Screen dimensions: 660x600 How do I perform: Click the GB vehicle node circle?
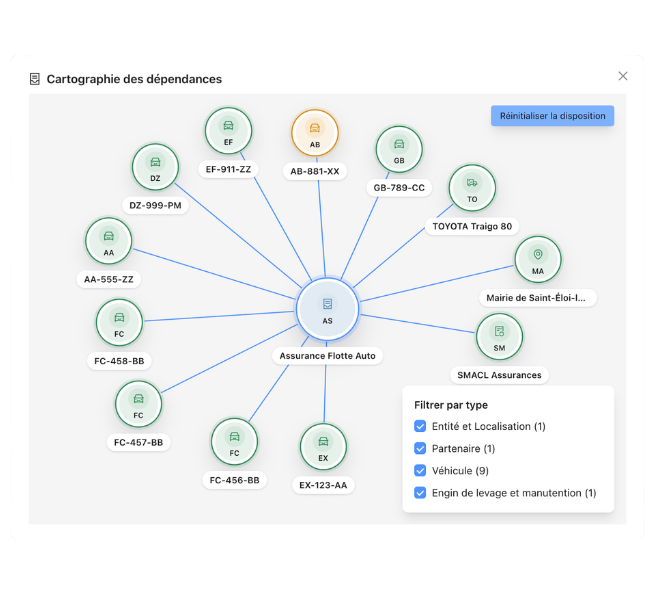[399, 149]
